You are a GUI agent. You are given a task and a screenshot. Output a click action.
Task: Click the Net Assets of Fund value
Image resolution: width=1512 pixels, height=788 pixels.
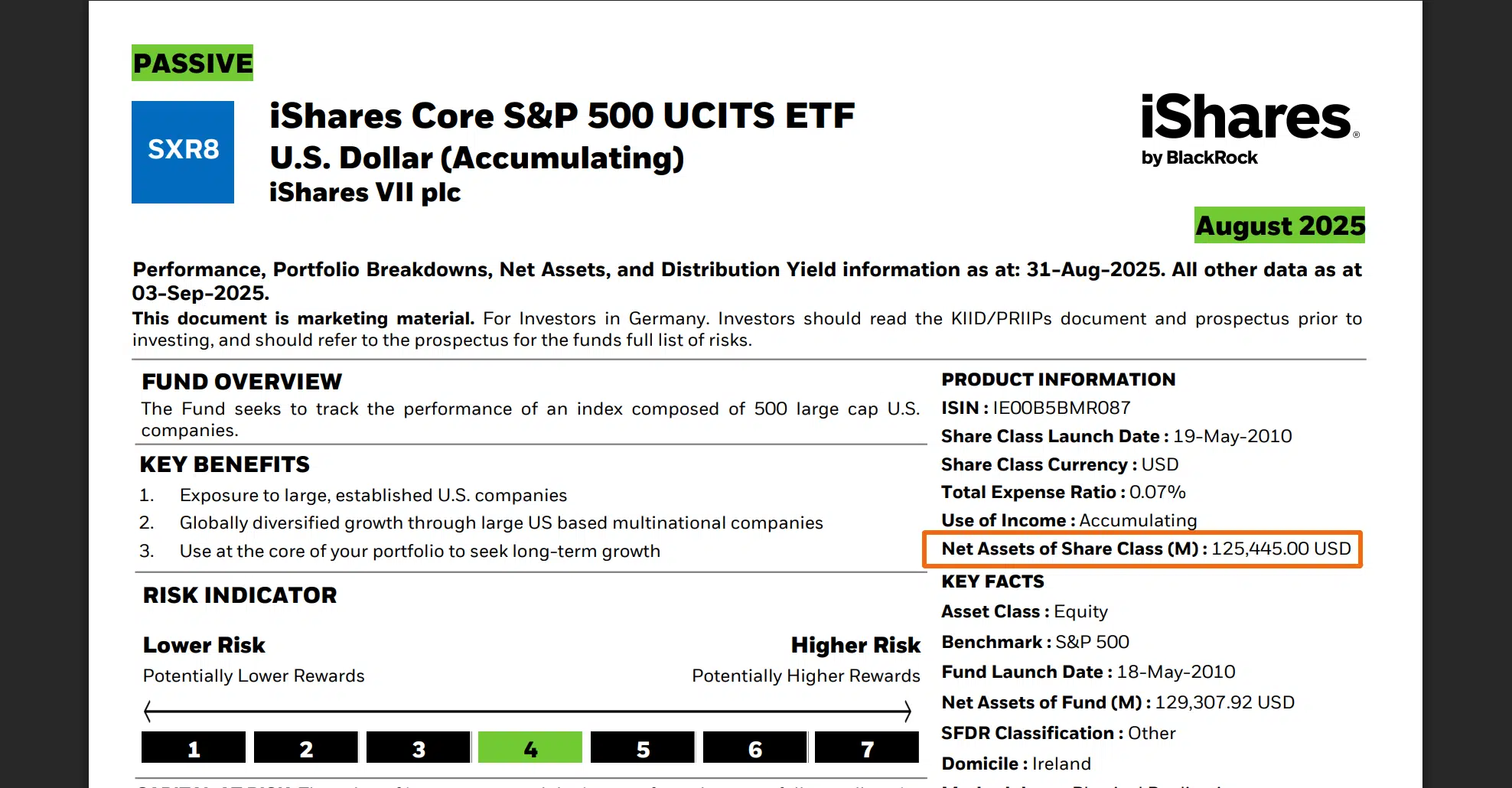pyautogui.click(x=1224, y=702)
